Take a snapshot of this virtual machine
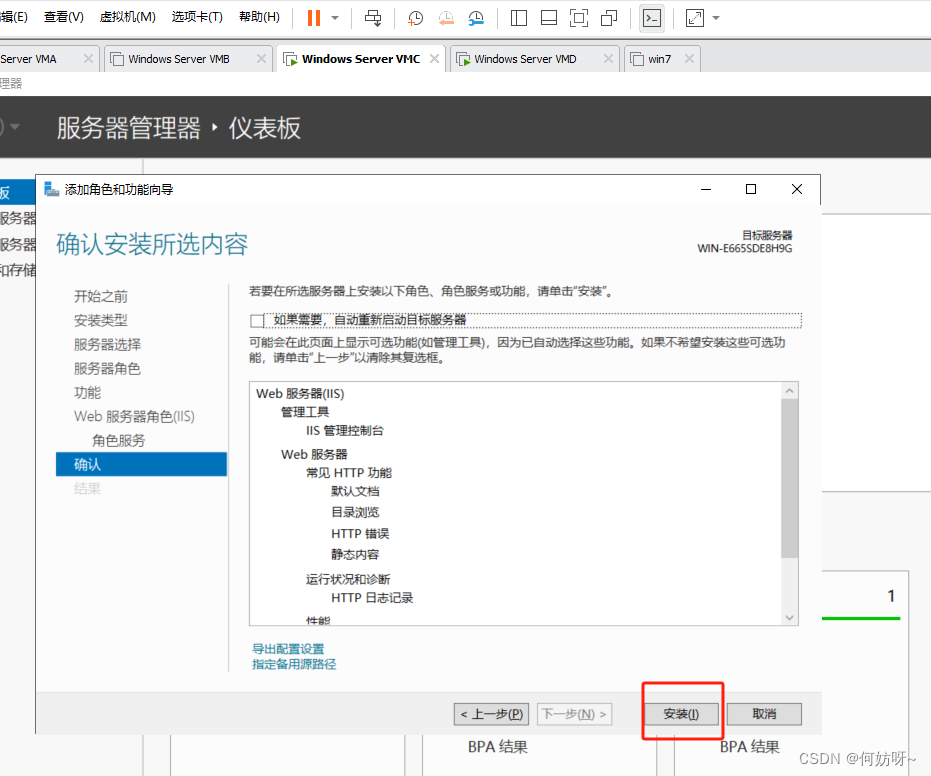 (x=415, y=18)
